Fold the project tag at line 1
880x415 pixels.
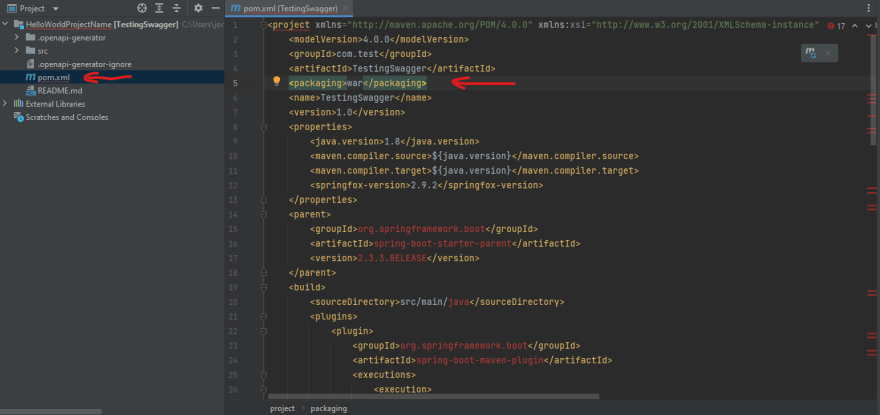[263, 25]
